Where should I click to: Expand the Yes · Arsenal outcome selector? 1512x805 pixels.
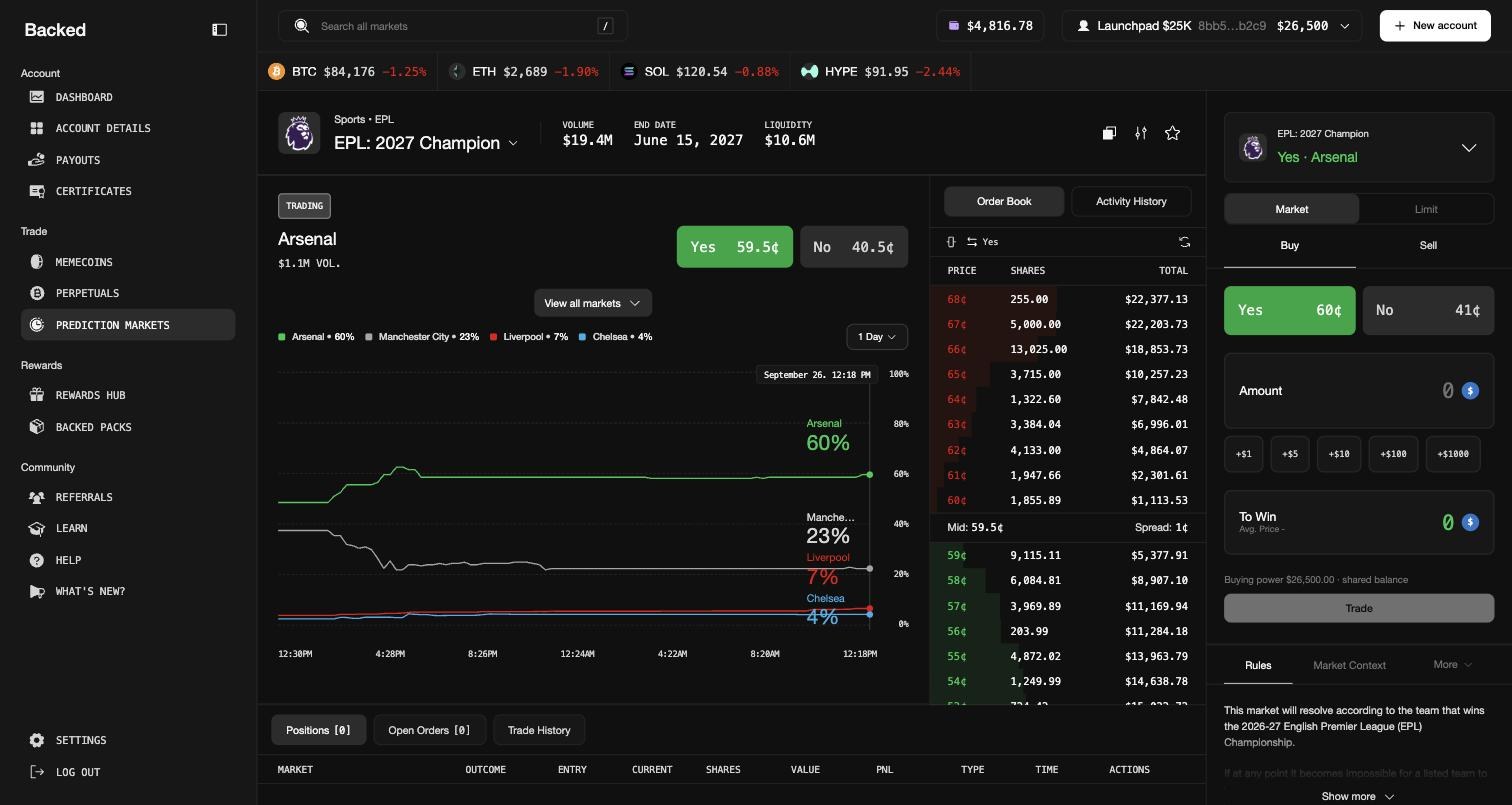tap(1359, 148)
